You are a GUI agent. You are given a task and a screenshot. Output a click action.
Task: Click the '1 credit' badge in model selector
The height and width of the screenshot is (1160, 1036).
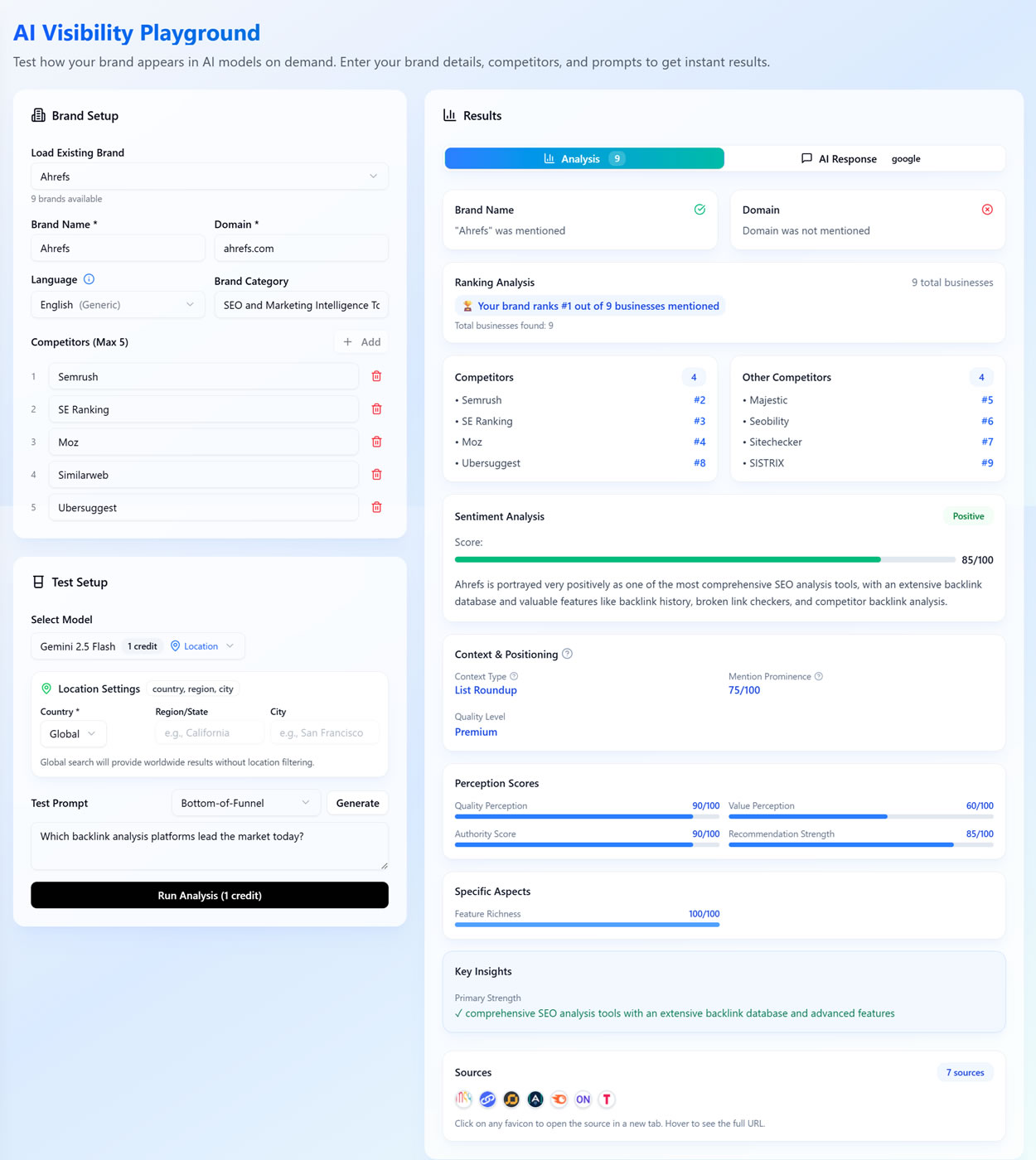143,646
